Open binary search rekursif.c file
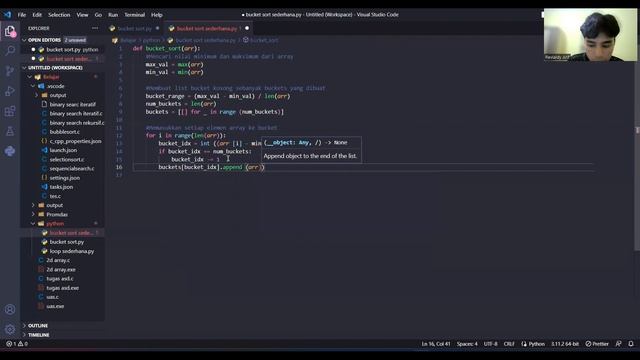The width and height of the screenshot is (640, 360). [x=76, y=123]
